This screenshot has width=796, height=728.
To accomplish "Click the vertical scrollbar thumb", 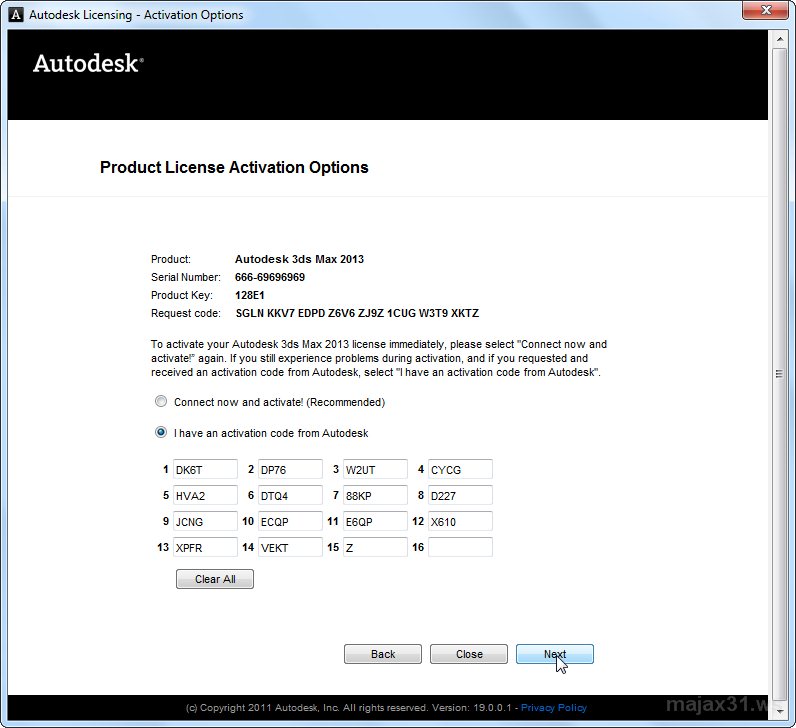I will (x=779, y=375).
